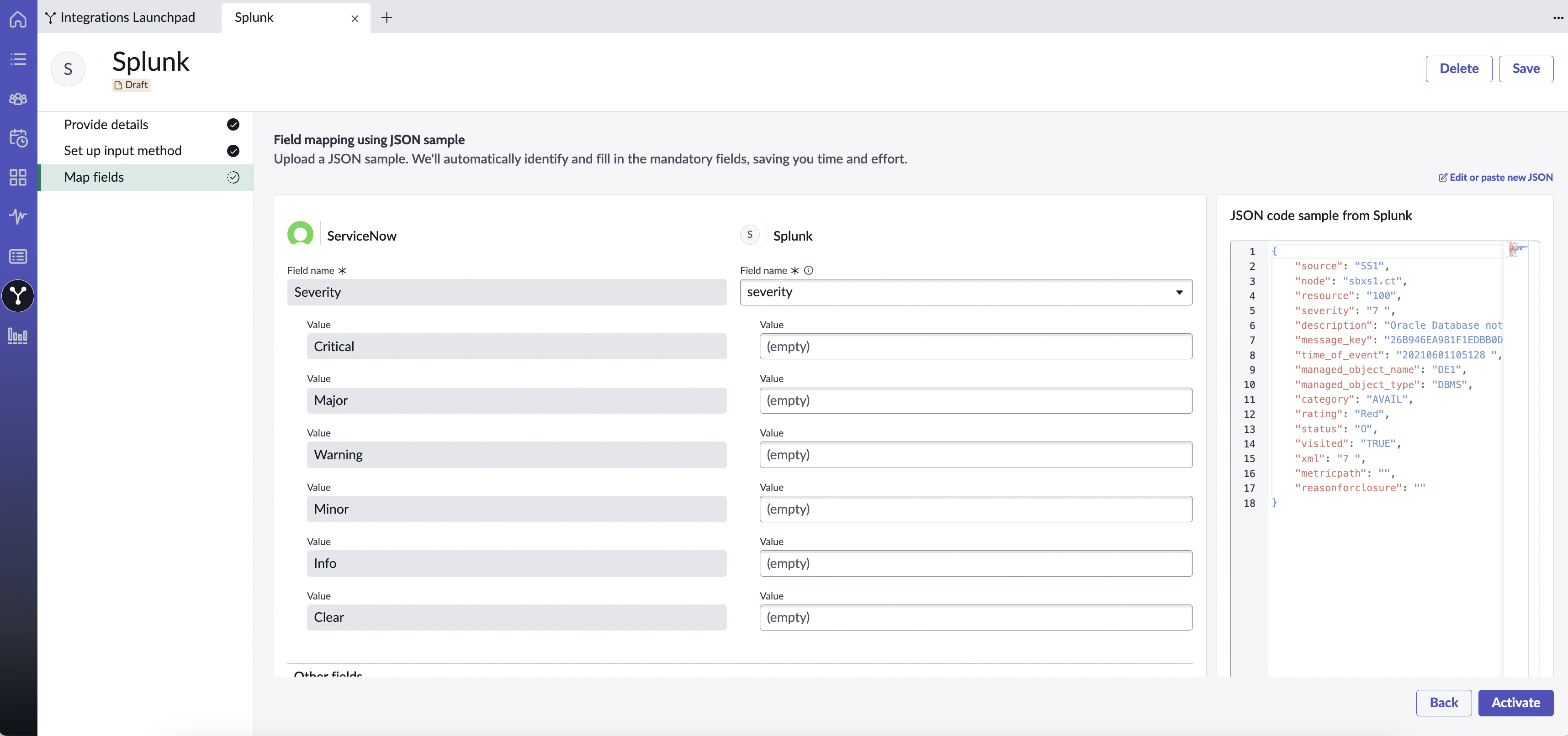This screenshot has height=736, width=1568.
Task: Click the "category": "AVAIL" JSON line
Action: coord(1353,400)
